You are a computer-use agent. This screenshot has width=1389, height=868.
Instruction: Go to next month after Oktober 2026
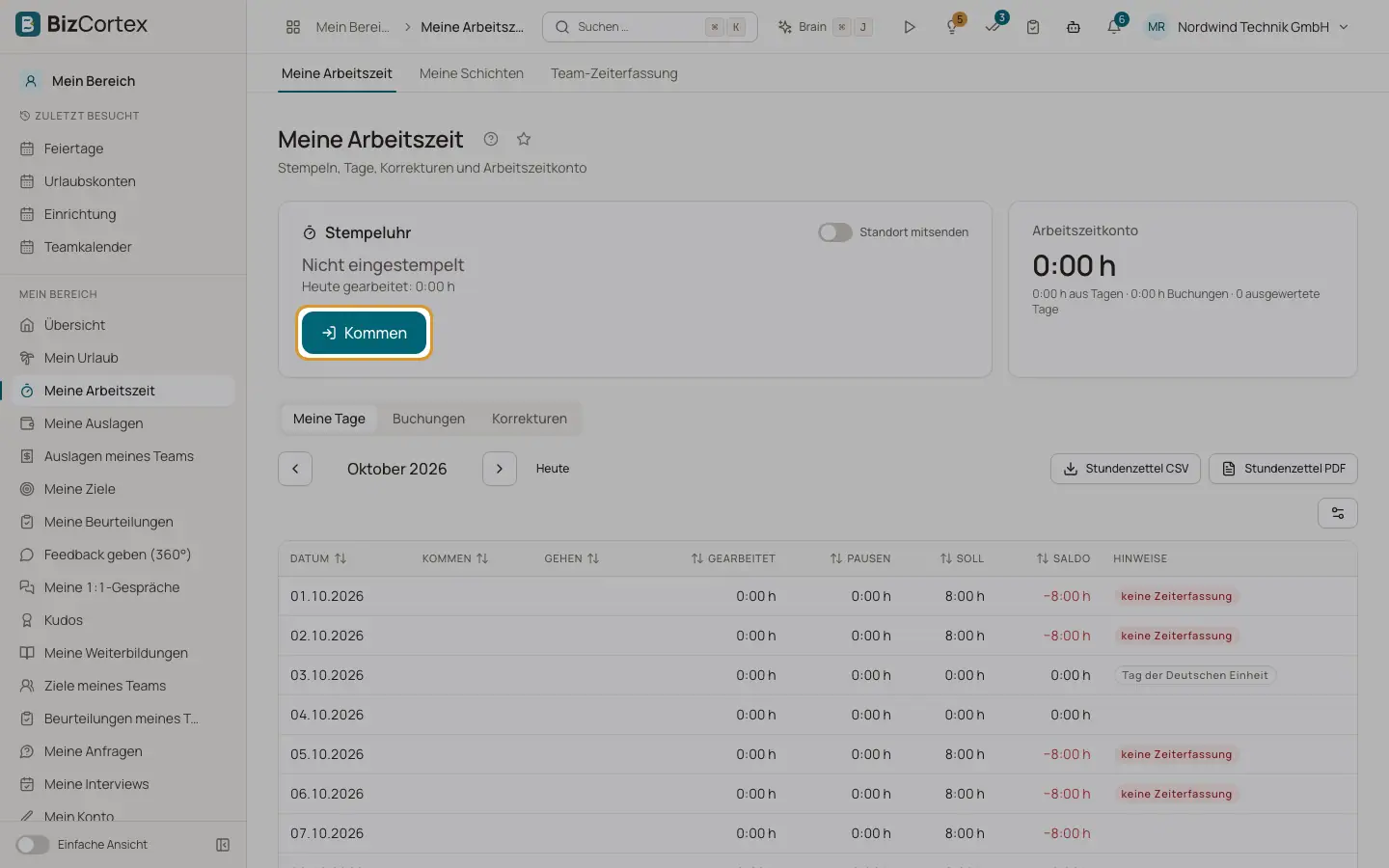tap(500, 469)
